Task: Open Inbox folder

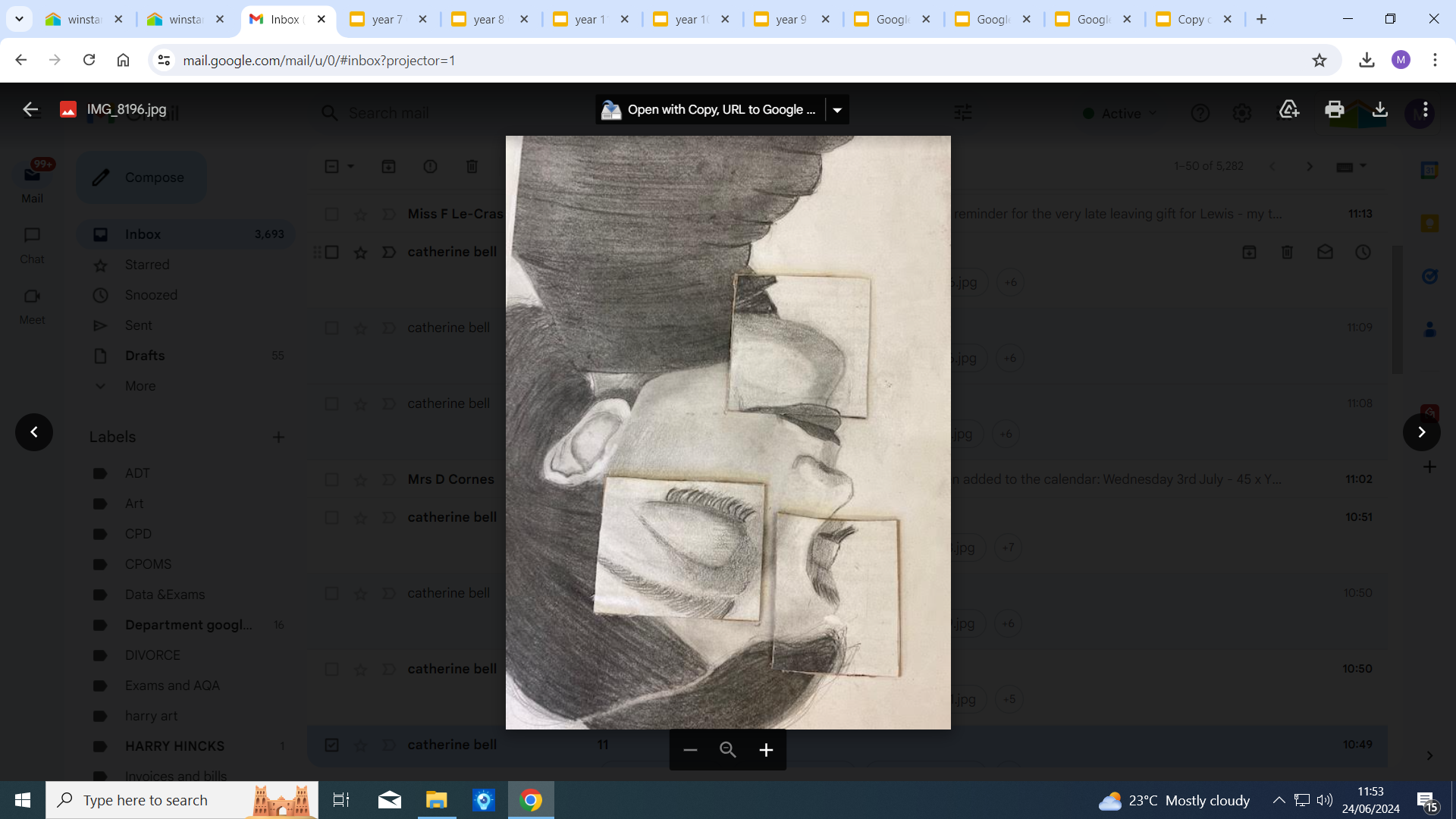Action: point(186,234)
